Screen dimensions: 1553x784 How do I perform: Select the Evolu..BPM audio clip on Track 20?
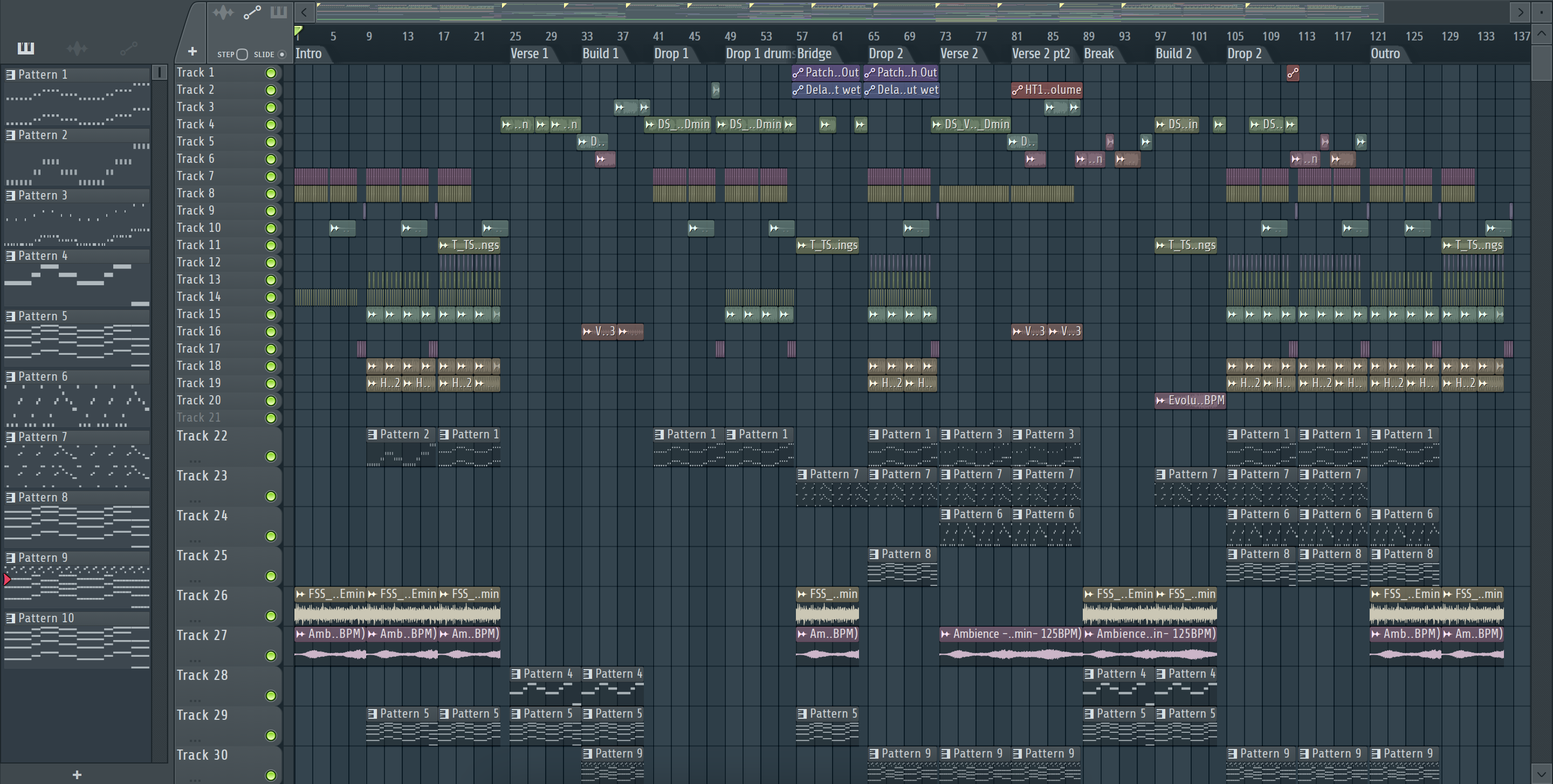pos(1190,400)
